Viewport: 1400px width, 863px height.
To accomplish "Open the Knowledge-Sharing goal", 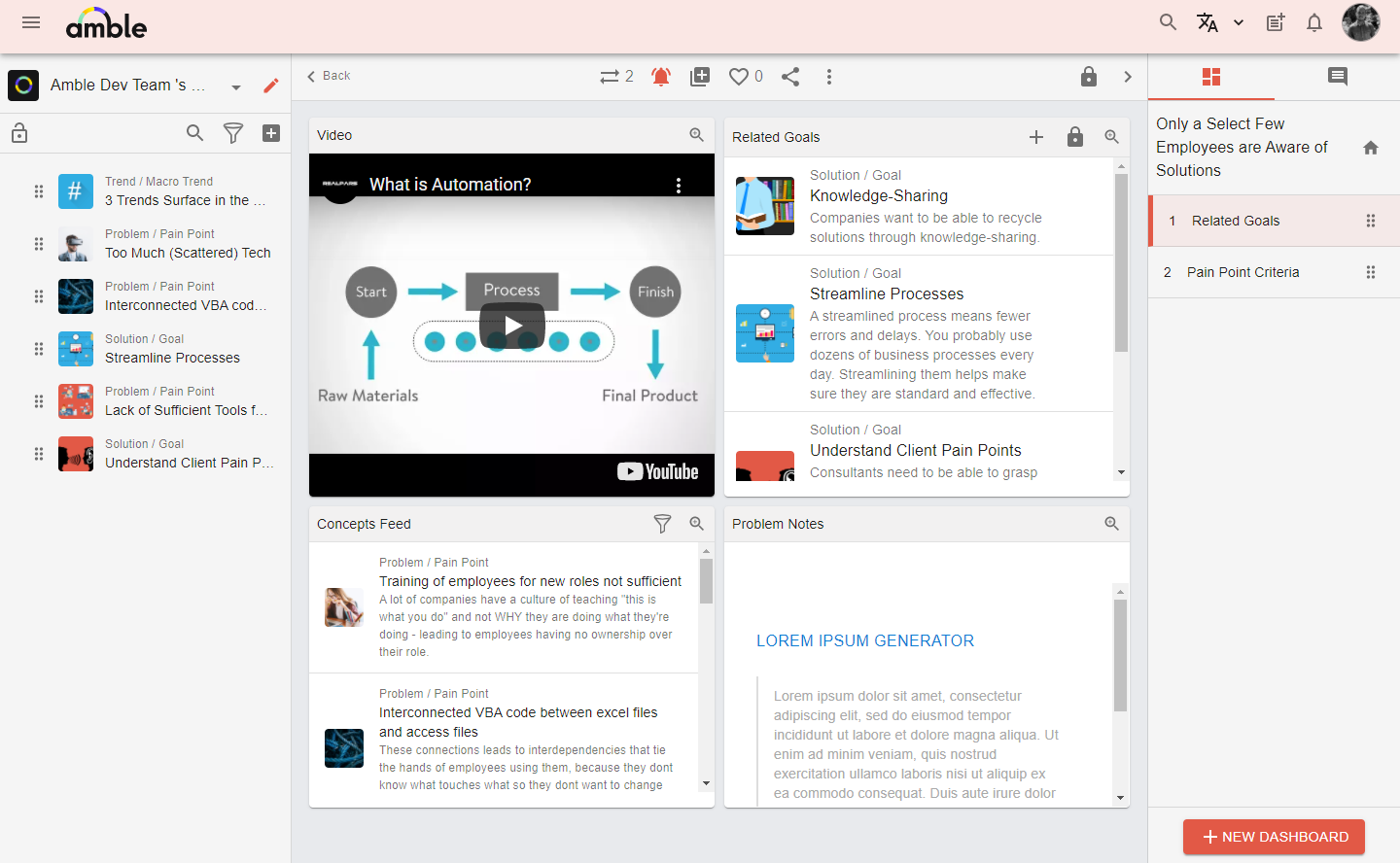I will [x=879, y=195].
